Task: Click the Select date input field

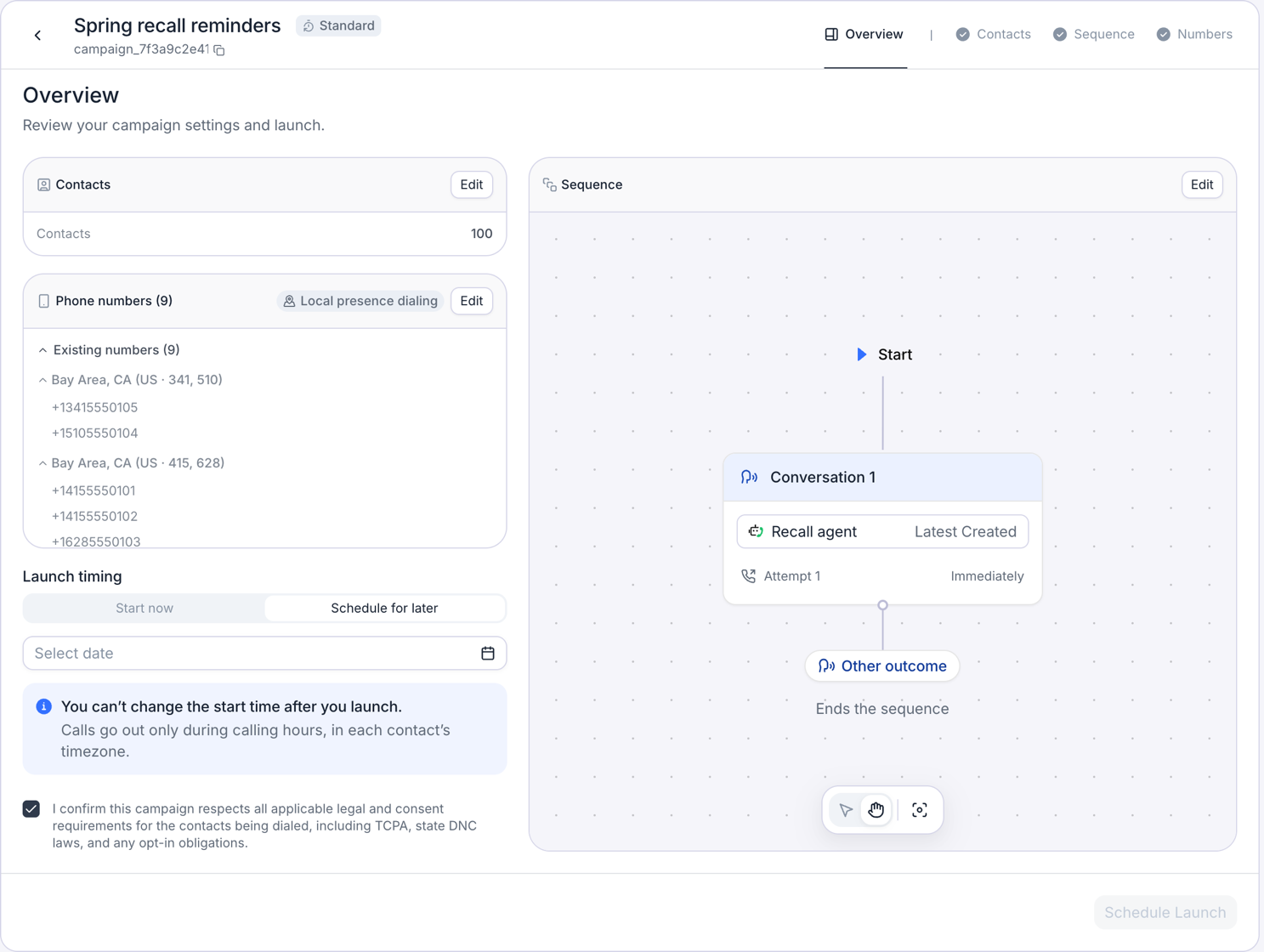Action: (264, 653)
